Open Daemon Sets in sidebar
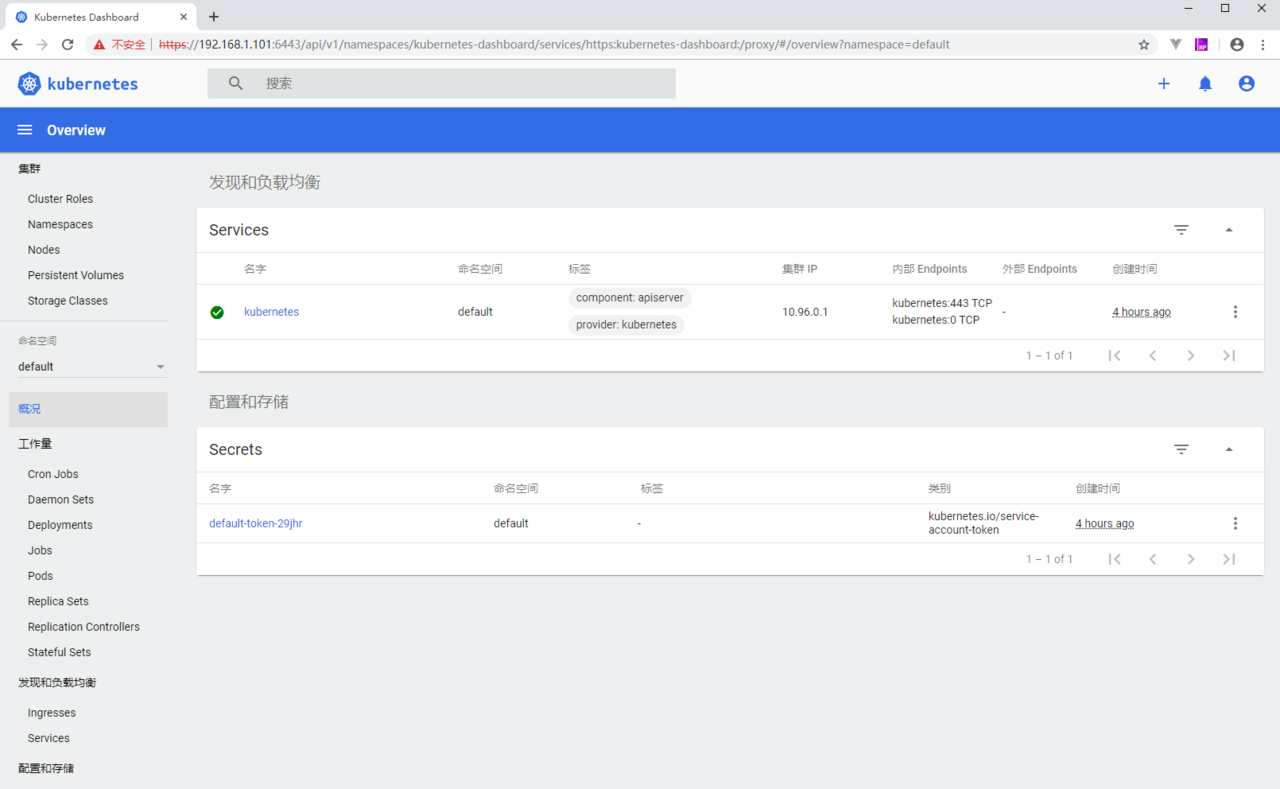The image size is (1280, 789). click(x=61, y=500)
